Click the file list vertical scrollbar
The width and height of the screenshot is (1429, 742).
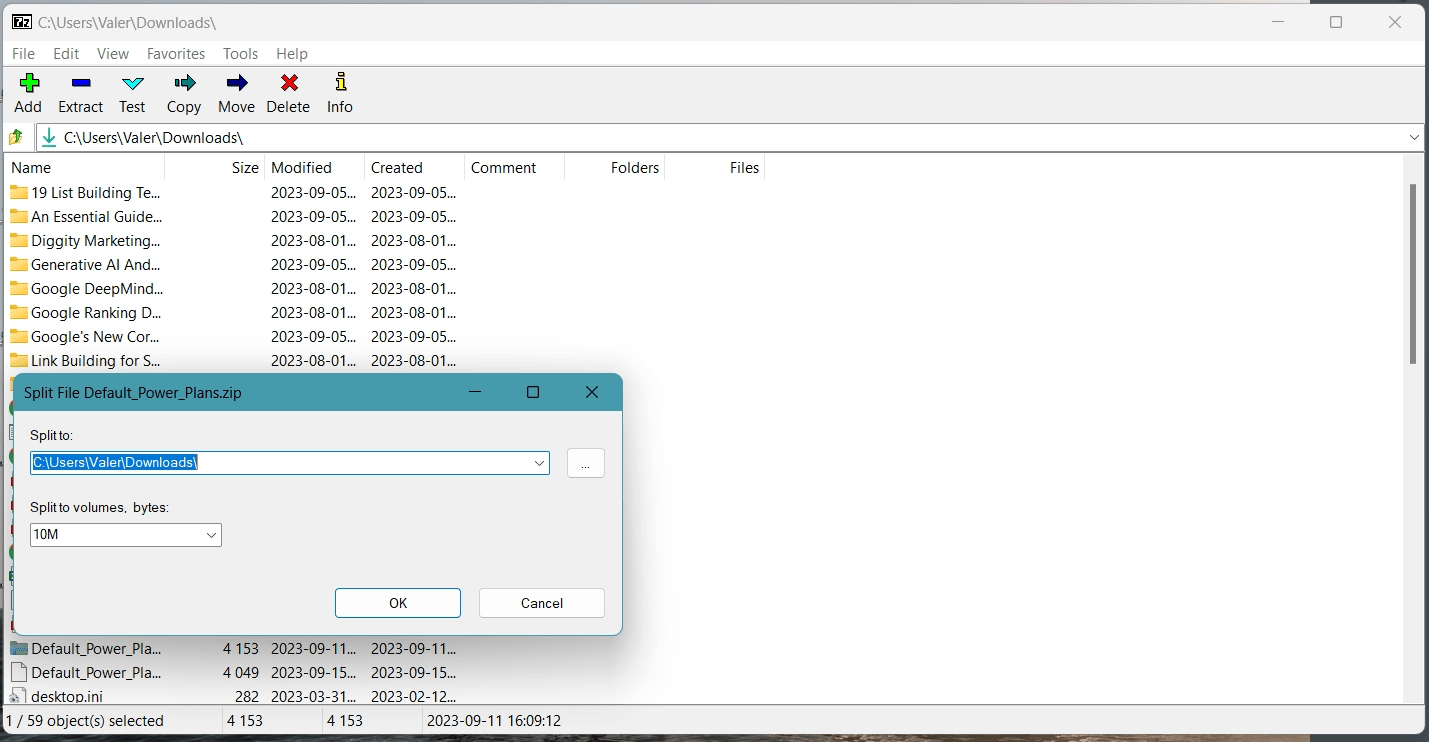click(1413, 274)
